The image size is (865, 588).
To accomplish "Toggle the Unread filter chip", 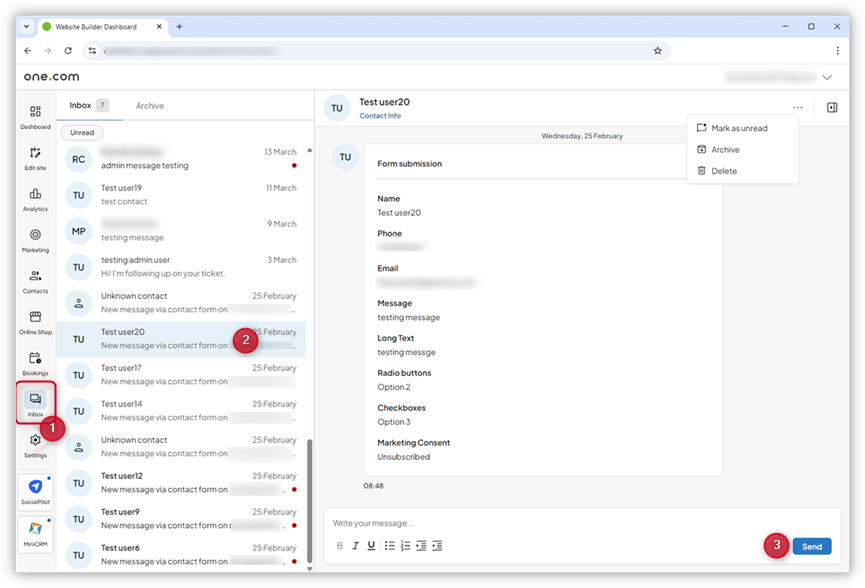I will (82, 132).
